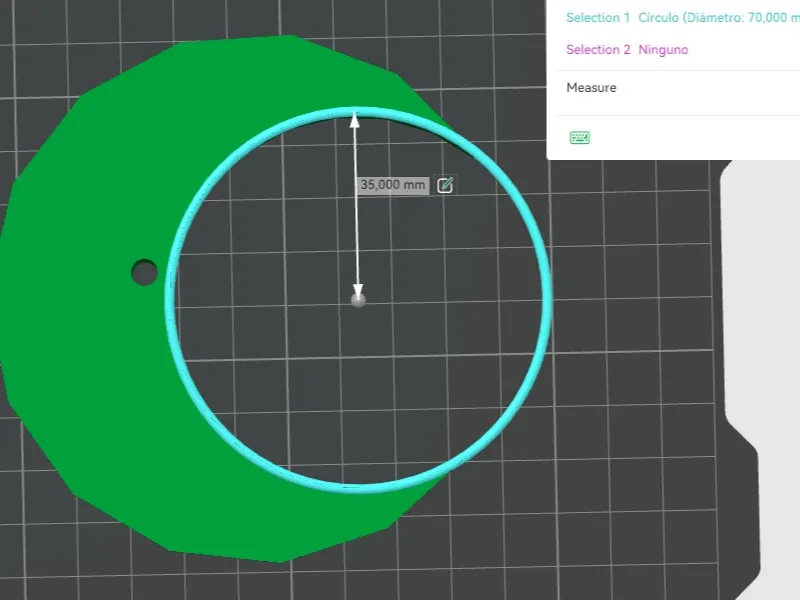The height and width of the screenshot is (600, 800).
Task: Open keyboard shortcuts icon in Measure panel
Action: 580,137
